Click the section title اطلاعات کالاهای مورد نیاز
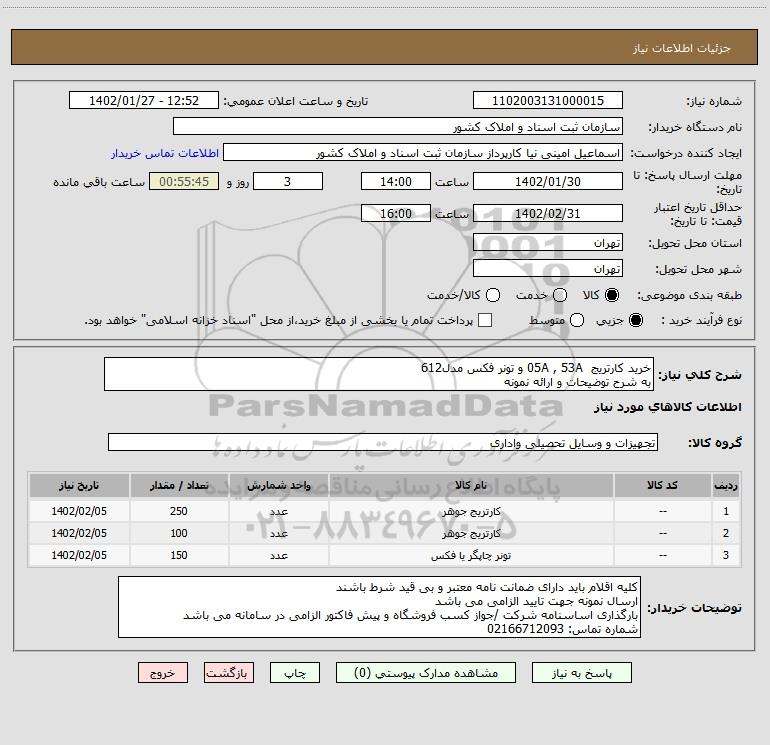The image size is (770, 745). tap(668, 407)
